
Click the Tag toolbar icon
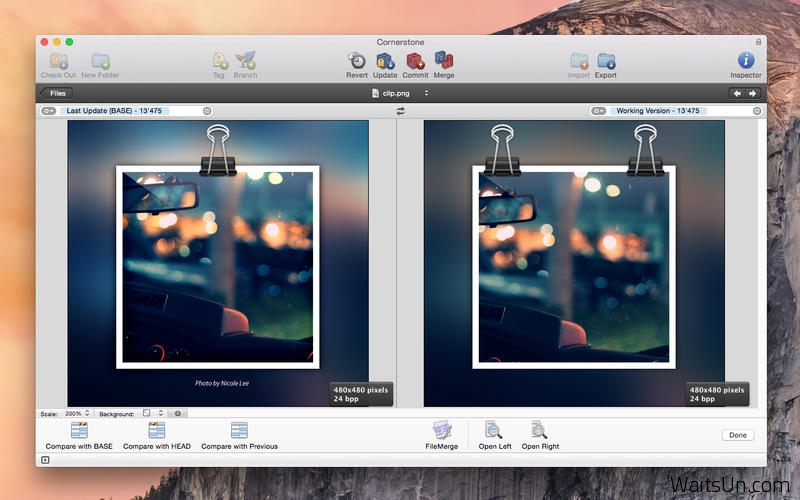pos(219,61)
